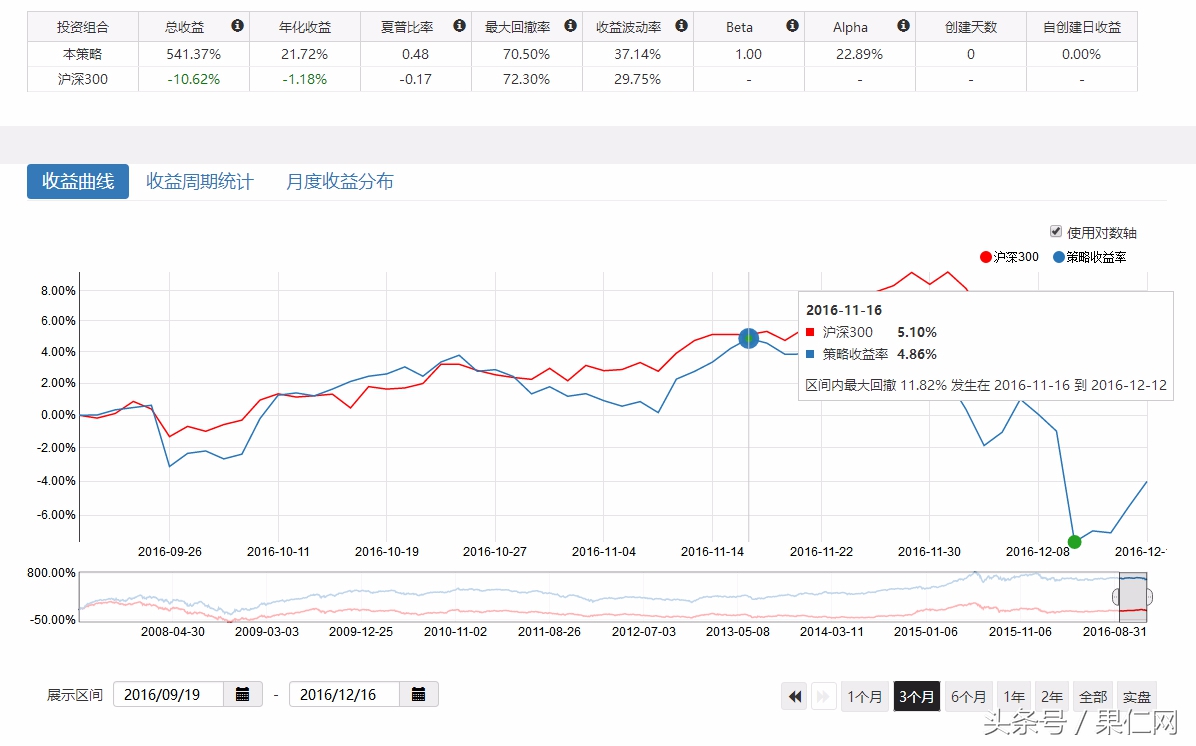Click the 收益波动率 info icon
The width and height of the screenshot is (1196, 746).
click(x=681, y=26)
